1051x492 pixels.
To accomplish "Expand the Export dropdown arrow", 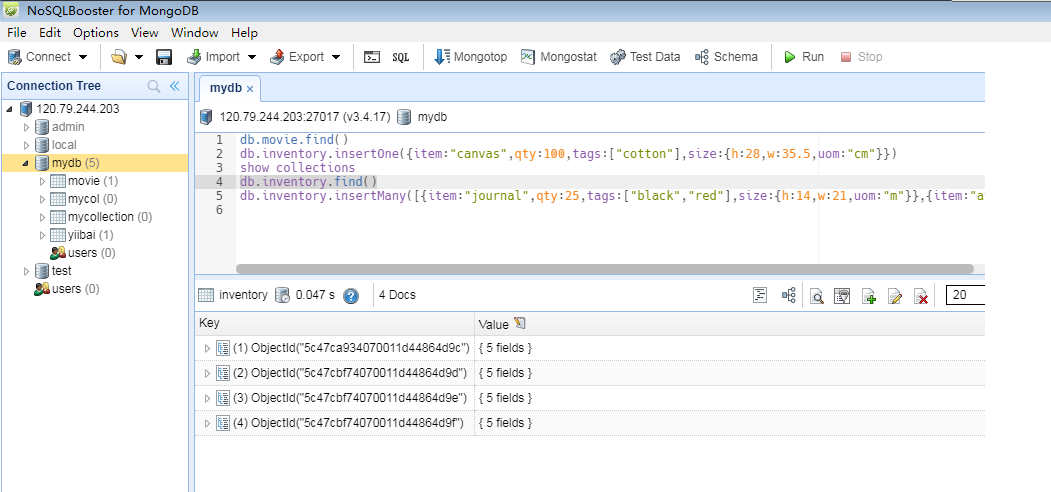I will [x=336, y=57].
